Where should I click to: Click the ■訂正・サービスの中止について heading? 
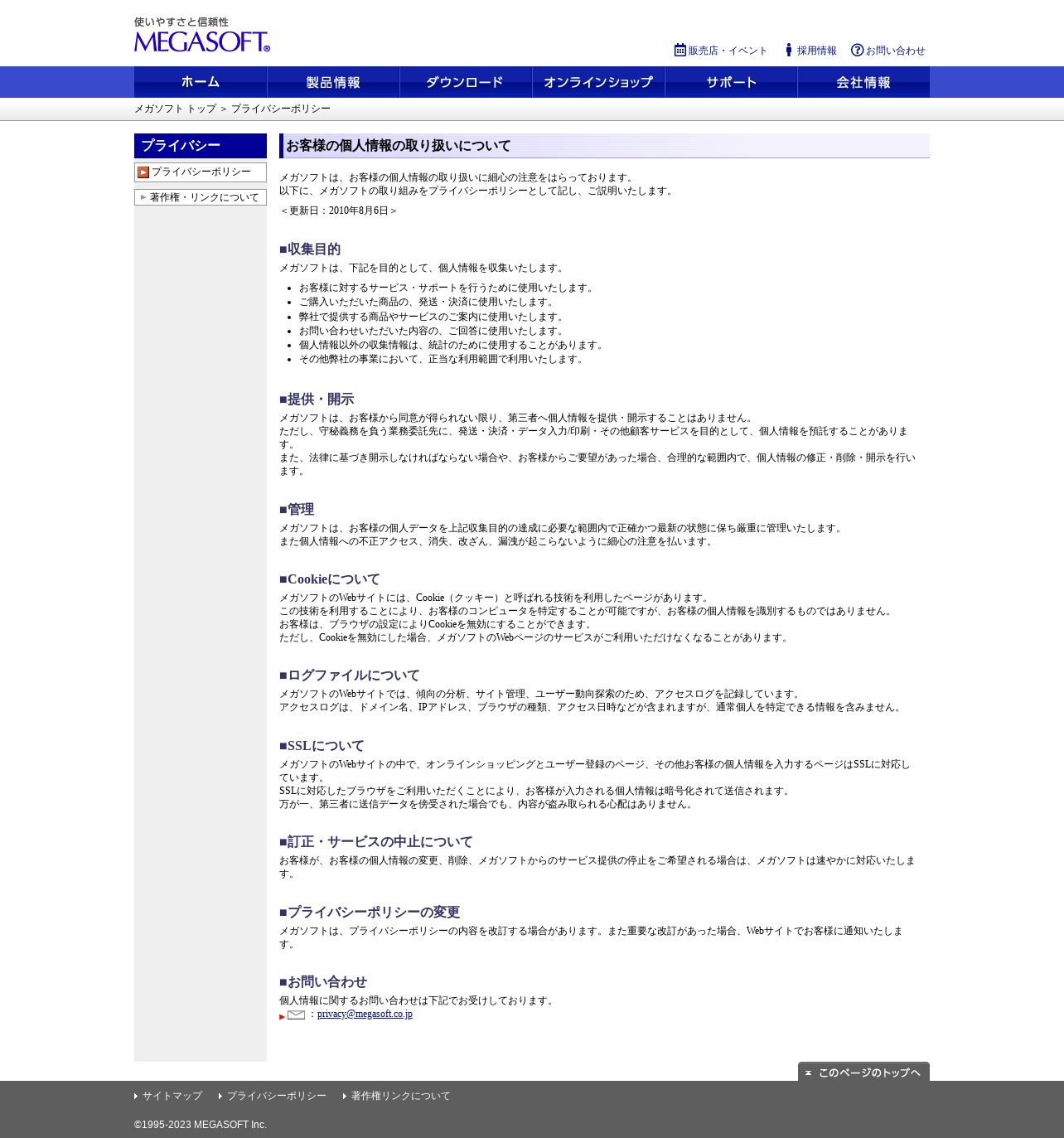point(376,842)
